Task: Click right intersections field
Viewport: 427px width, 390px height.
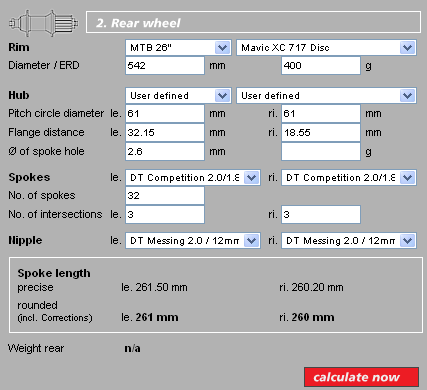Action: 321,214
